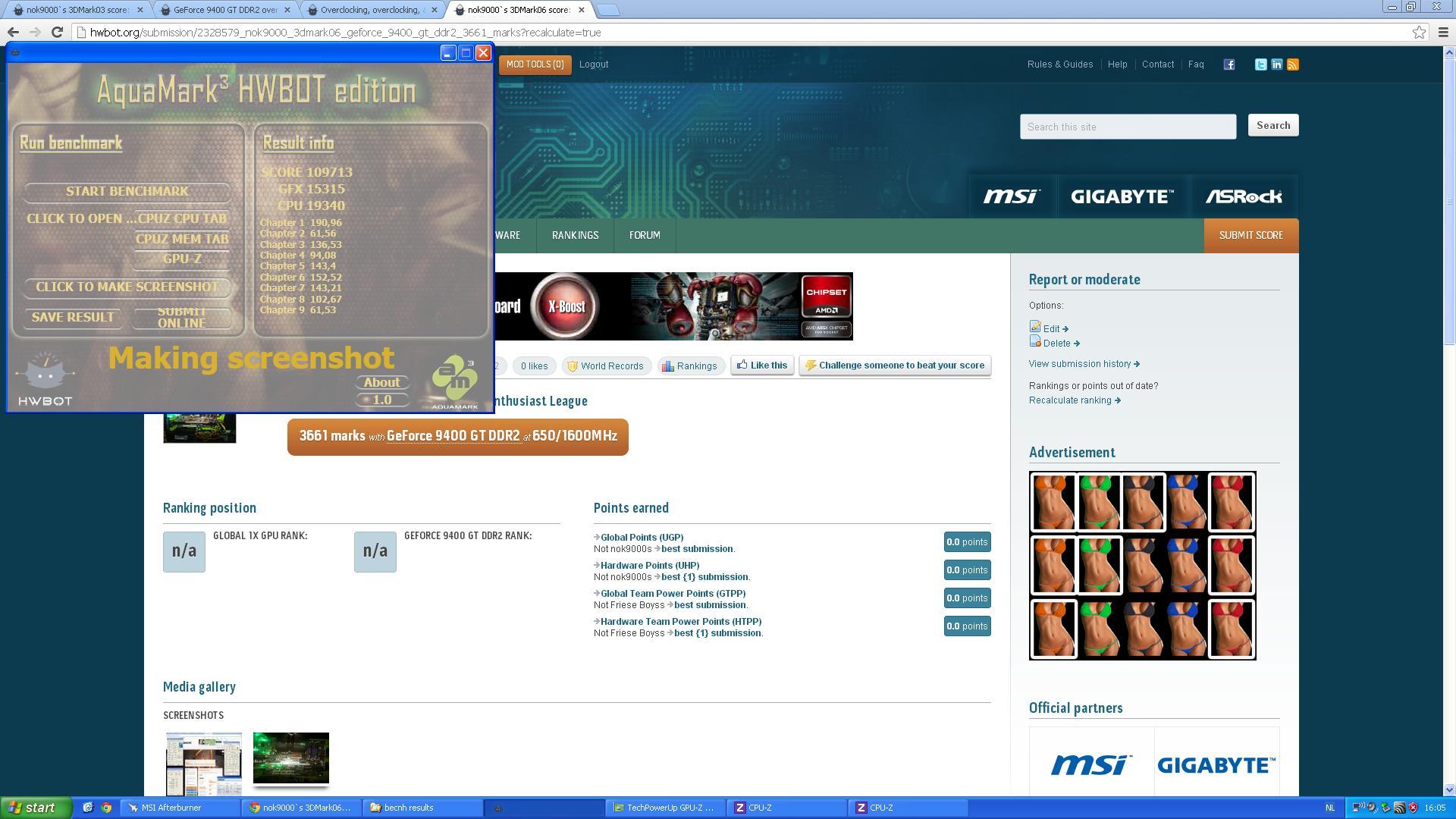Open the first screenshot thumbnail
The image size is (1456, 819).
(203, 764)
